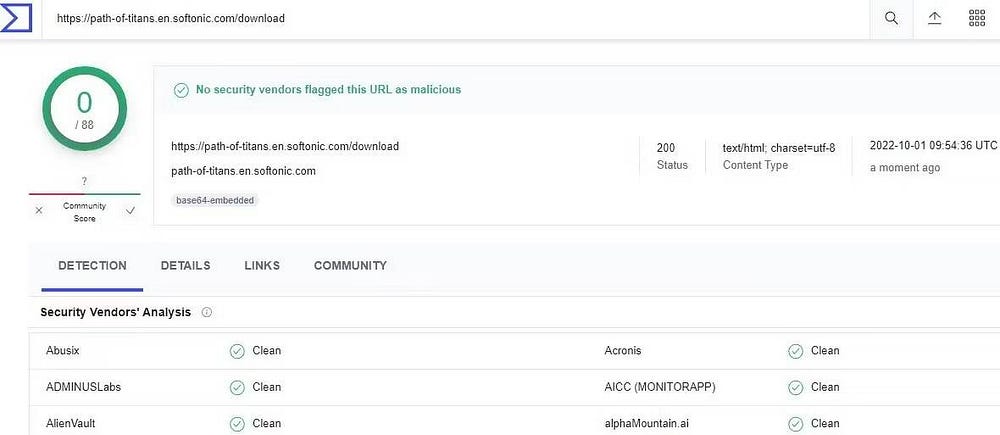Image resolution: width=1000 pixels, height=435 pixels.
Task: Click the Clean check icon for Acronis
Action: (x=795, y=351)
